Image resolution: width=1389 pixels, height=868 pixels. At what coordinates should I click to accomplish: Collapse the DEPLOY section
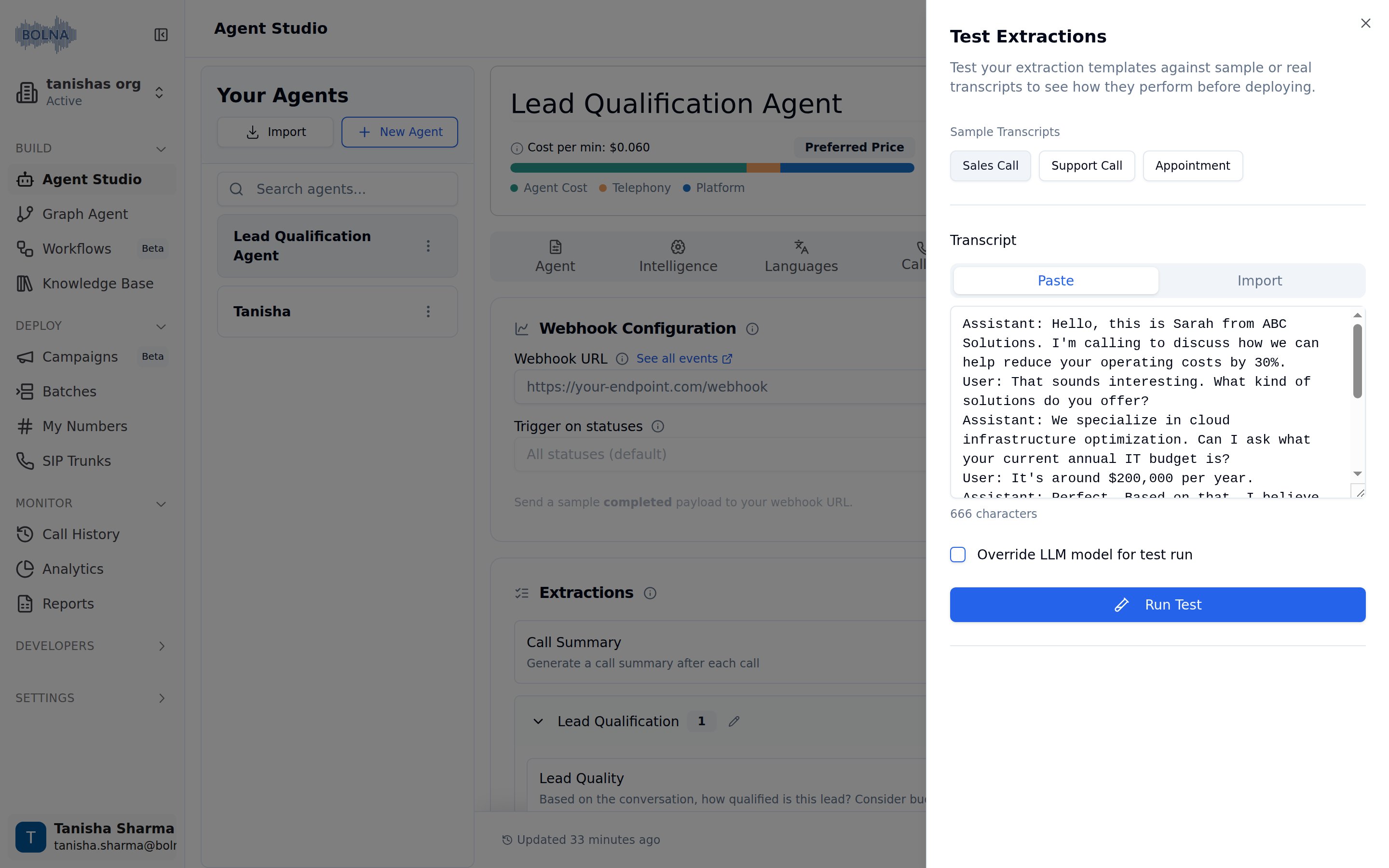[161, 326]
